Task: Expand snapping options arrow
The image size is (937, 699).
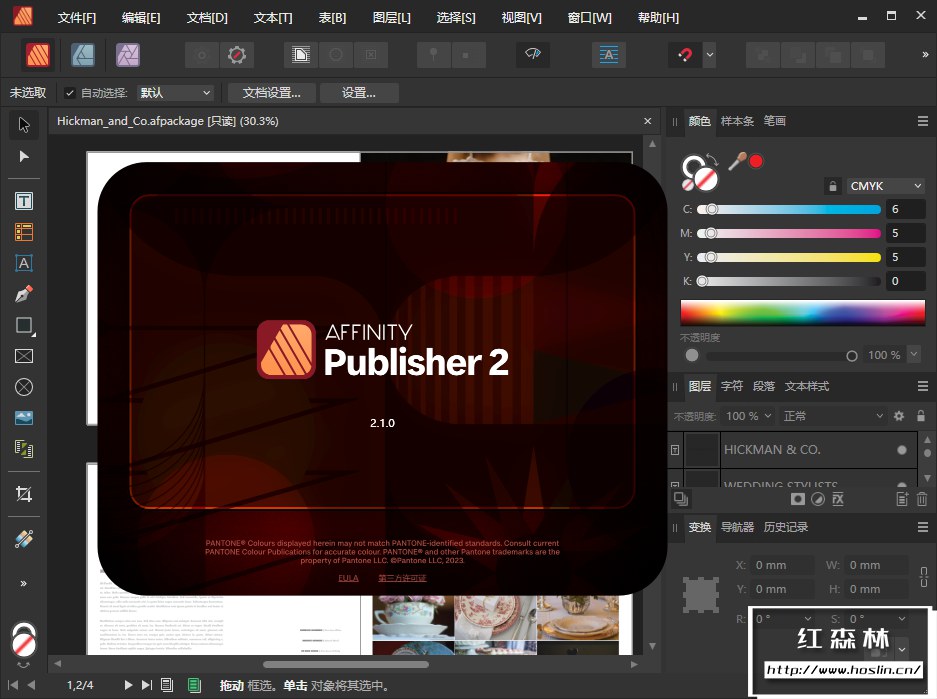Action: pyautogui.click(x=709, y=55)
